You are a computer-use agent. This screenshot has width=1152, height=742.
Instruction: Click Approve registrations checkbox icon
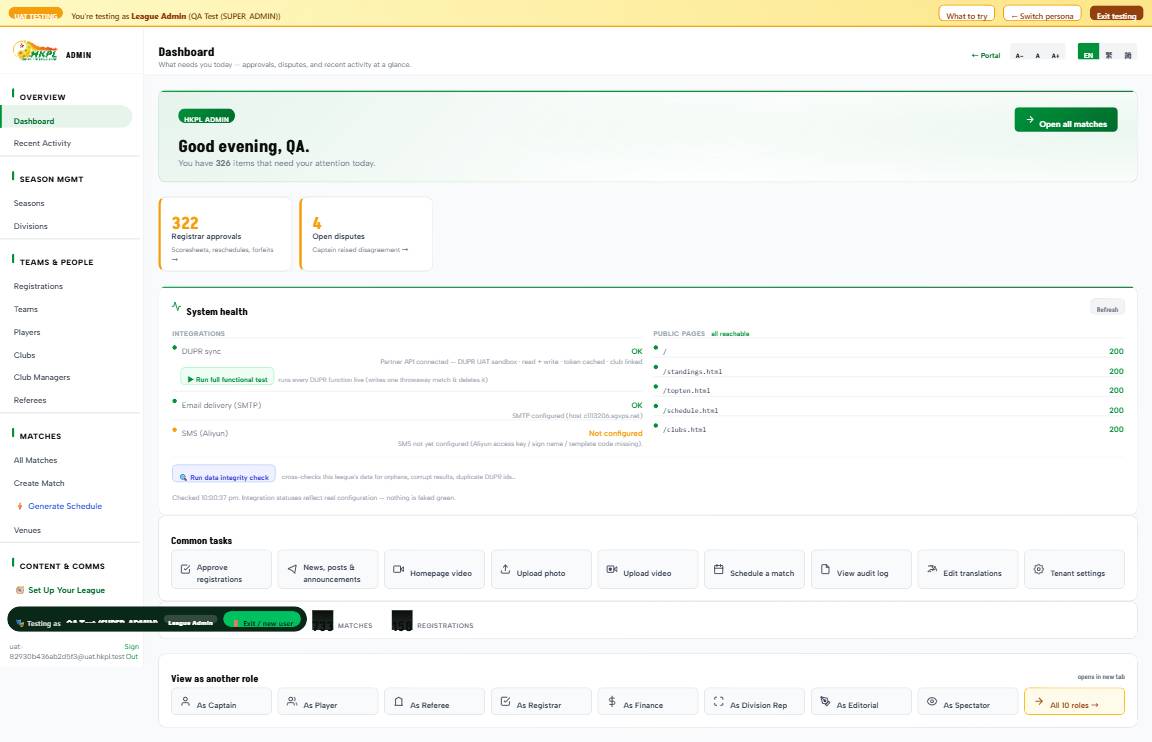[x=185, y=569]
